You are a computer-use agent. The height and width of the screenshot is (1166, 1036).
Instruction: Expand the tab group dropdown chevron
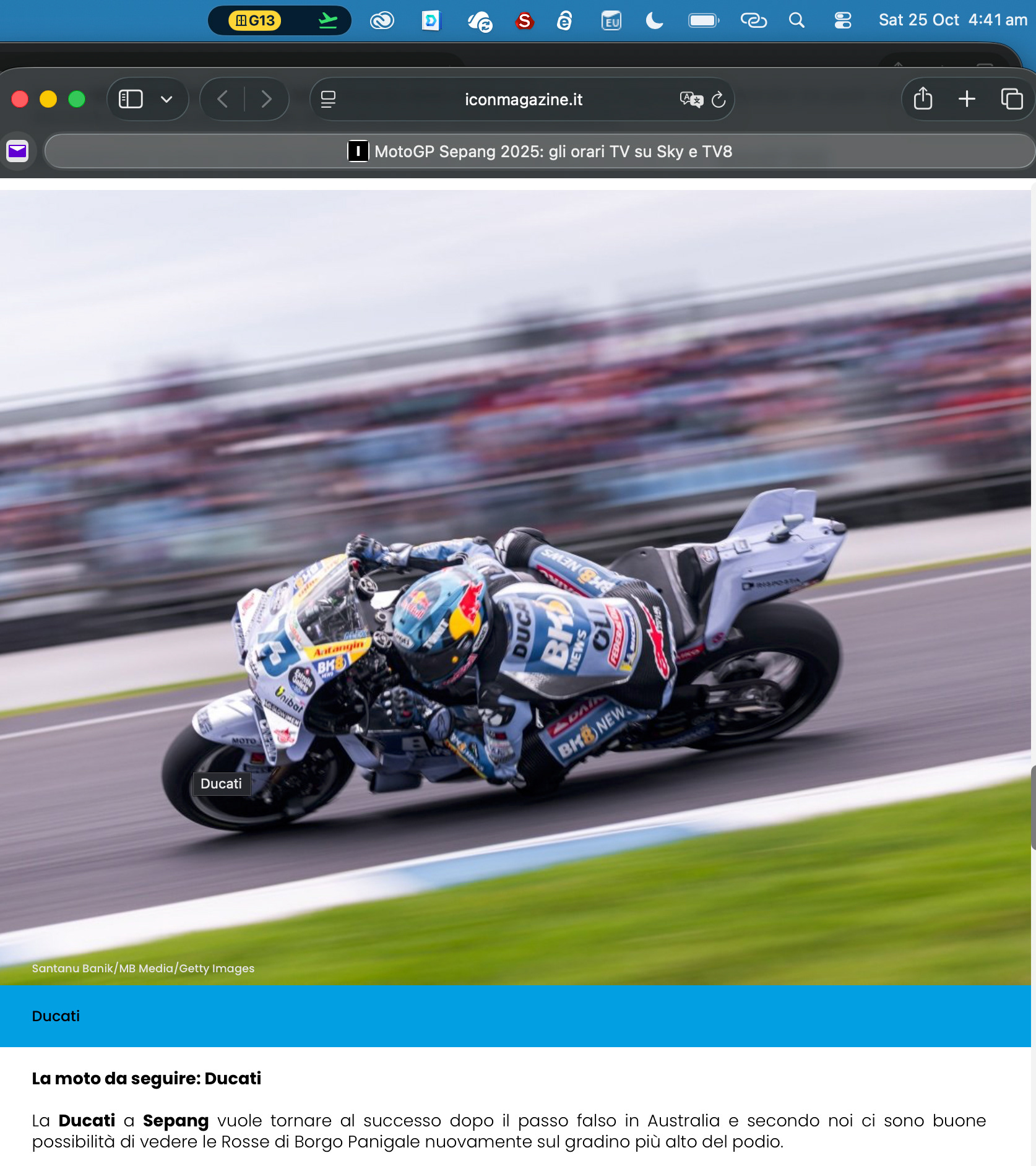pos(166,99)
